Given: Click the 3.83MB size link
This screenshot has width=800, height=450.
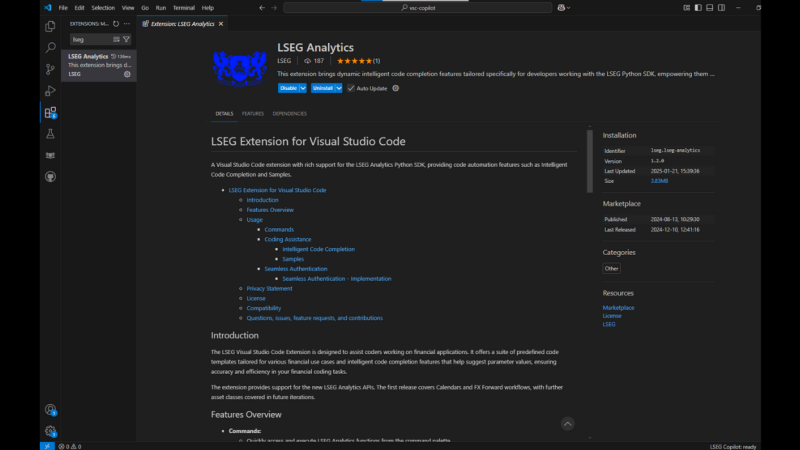Looking at the screenshot, I should pos(659,181).
